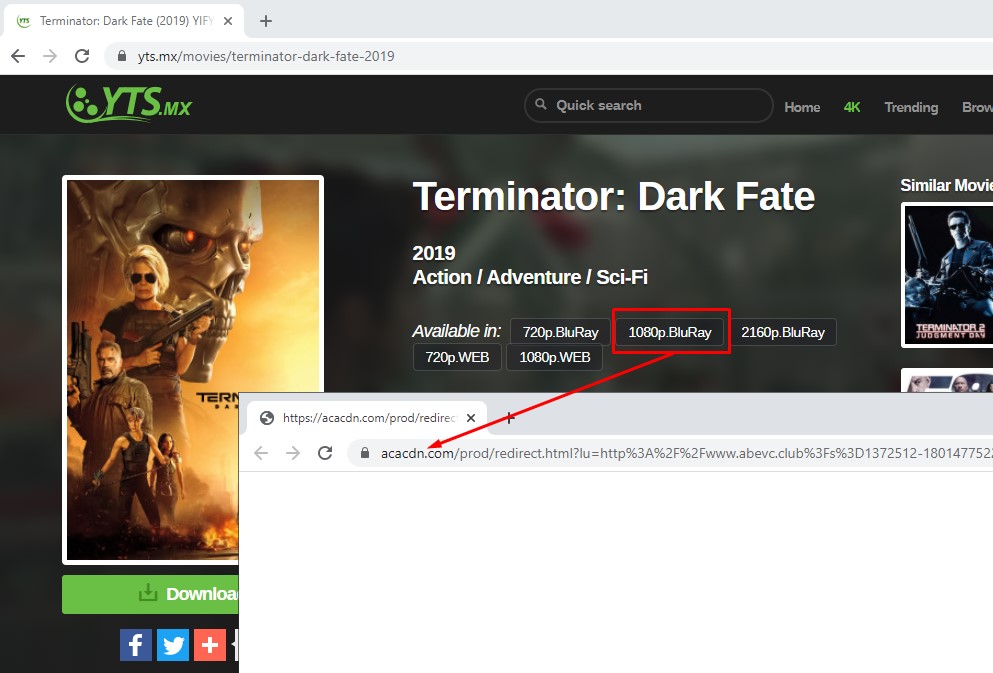
Task: Click the lock icon beside yts.mx URL
Action: coord(122,56)
